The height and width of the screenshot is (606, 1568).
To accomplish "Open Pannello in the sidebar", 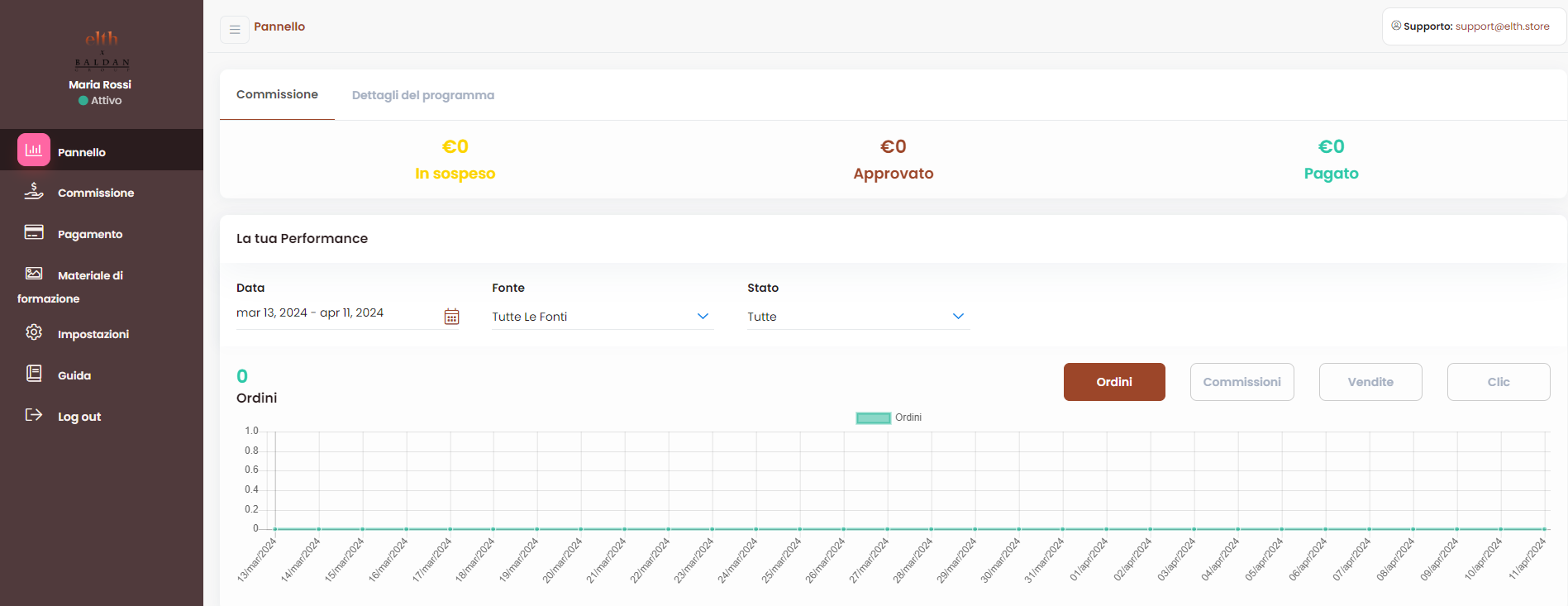I will (102, 150).
